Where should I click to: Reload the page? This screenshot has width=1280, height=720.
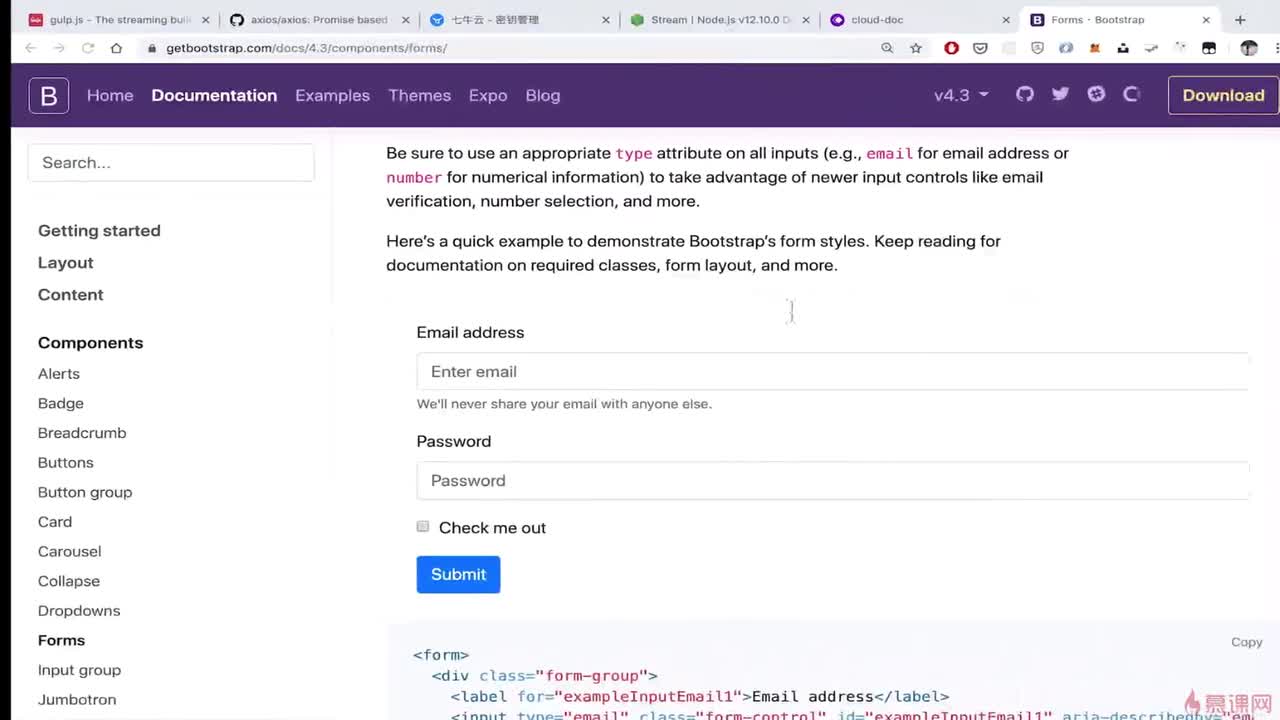coord(88,48)
